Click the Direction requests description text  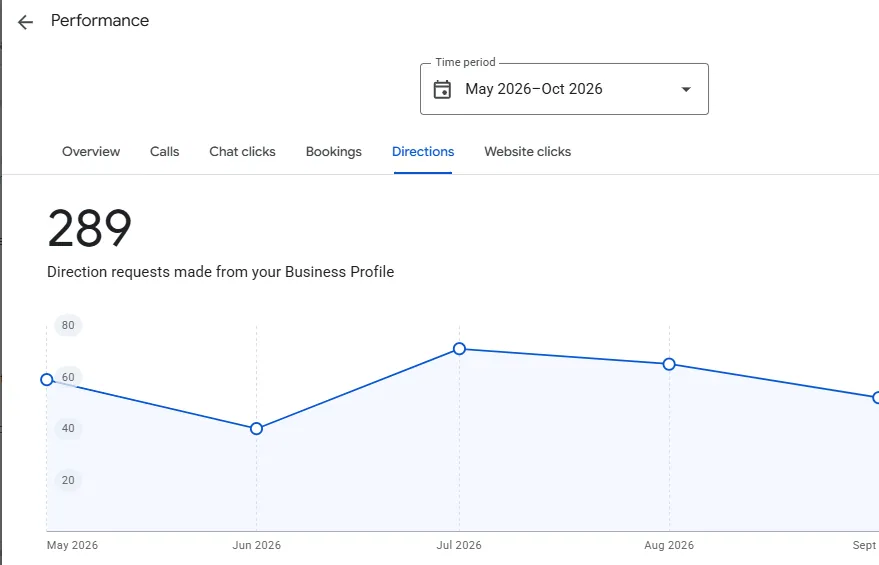(x=220, y=272)
